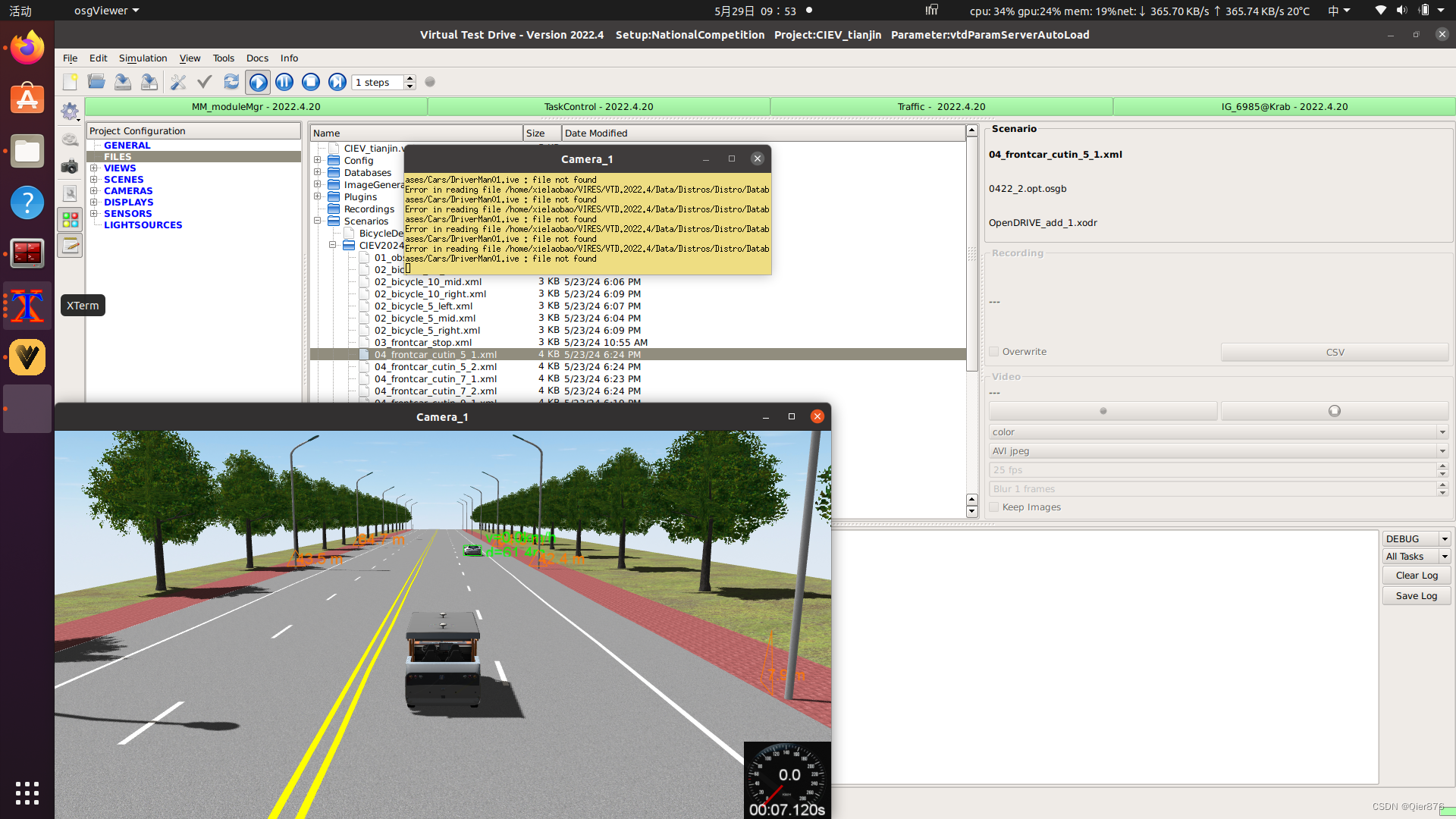Click the single-step forward icon
This screenshot has width=1456, height=819.
coord(337,82)
